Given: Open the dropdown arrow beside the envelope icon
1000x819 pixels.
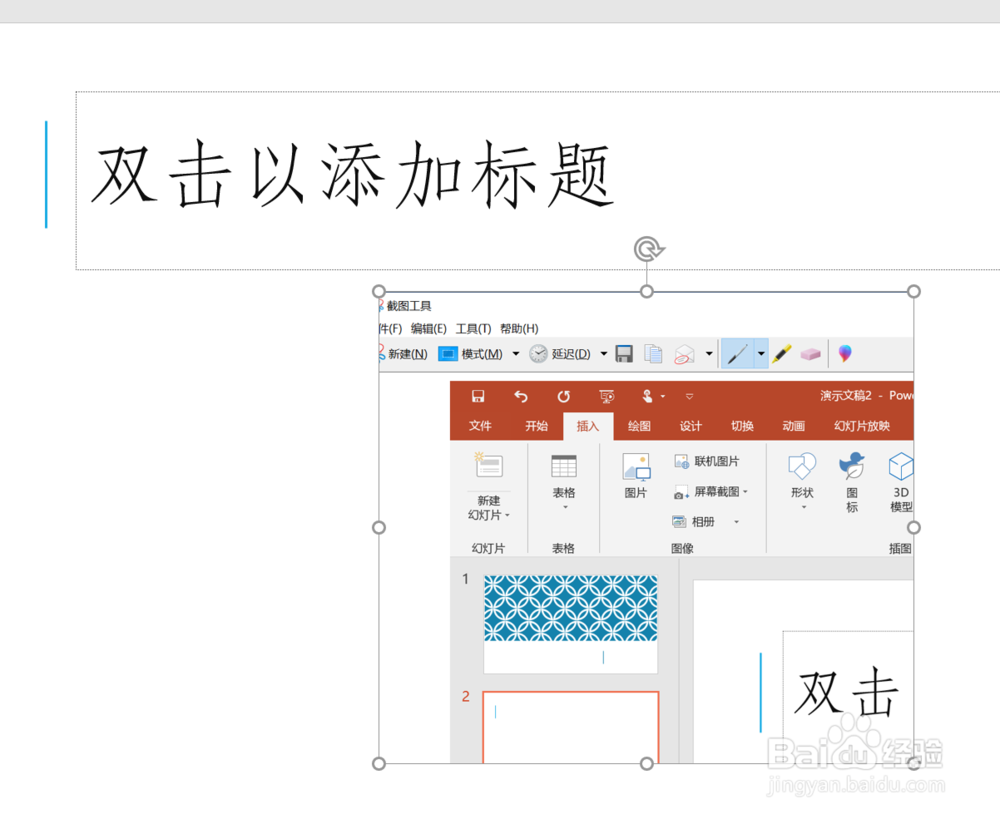Looking at the screenshot, I should coord(709,353).
